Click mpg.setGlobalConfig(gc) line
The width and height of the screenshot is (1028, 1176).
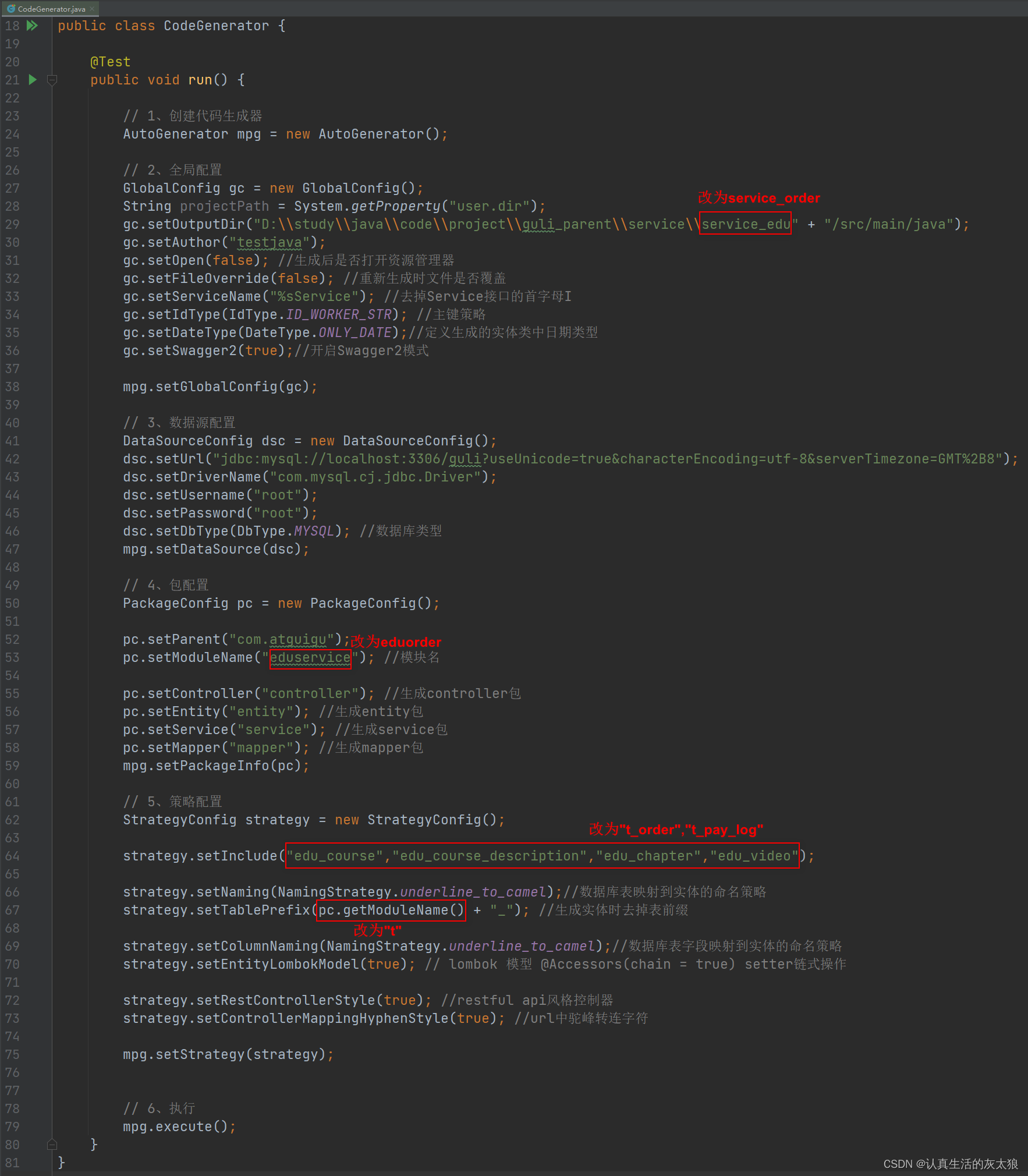220,387
